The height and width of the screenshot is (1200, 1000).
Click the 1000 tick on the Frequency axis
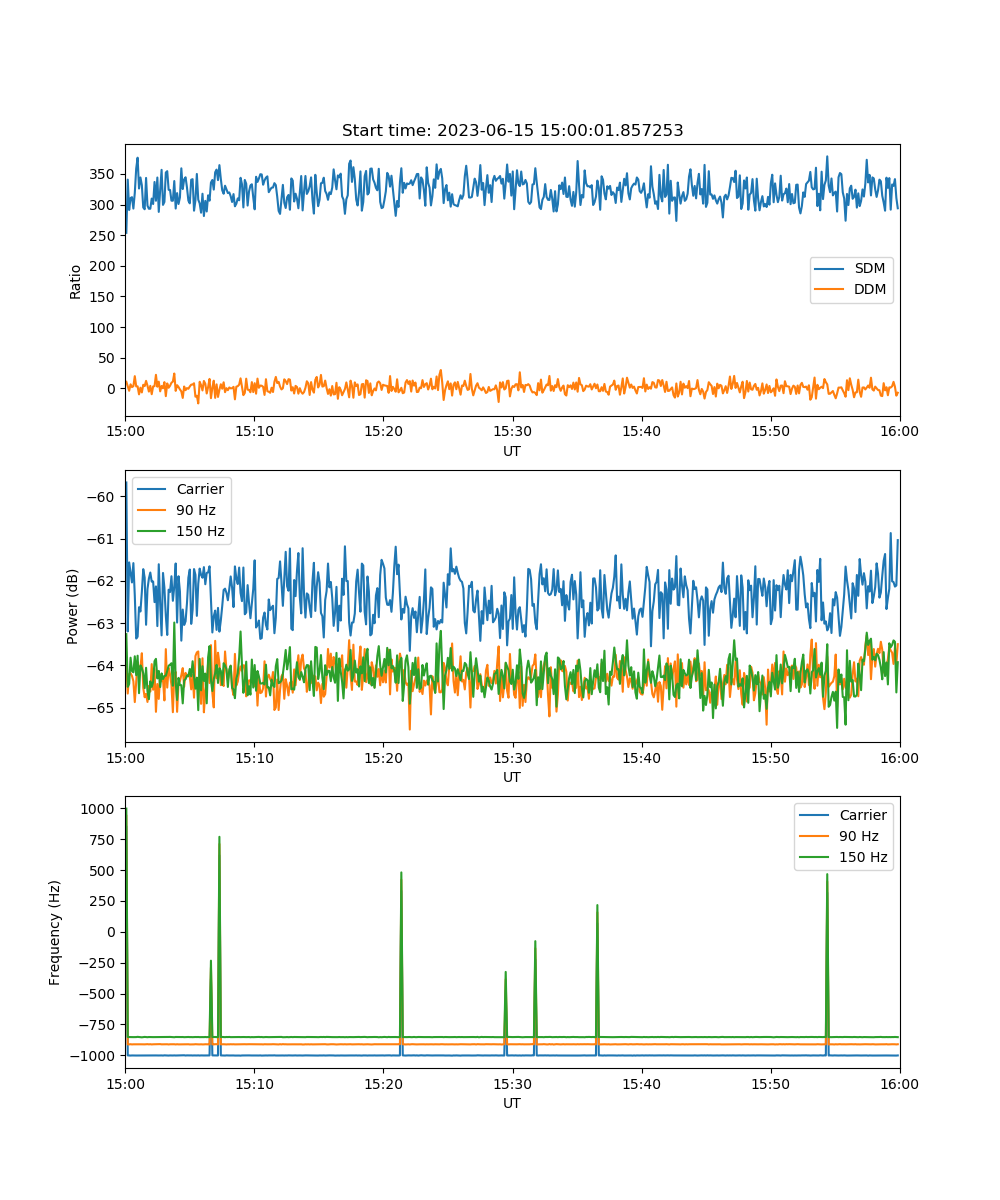point(100,809)
